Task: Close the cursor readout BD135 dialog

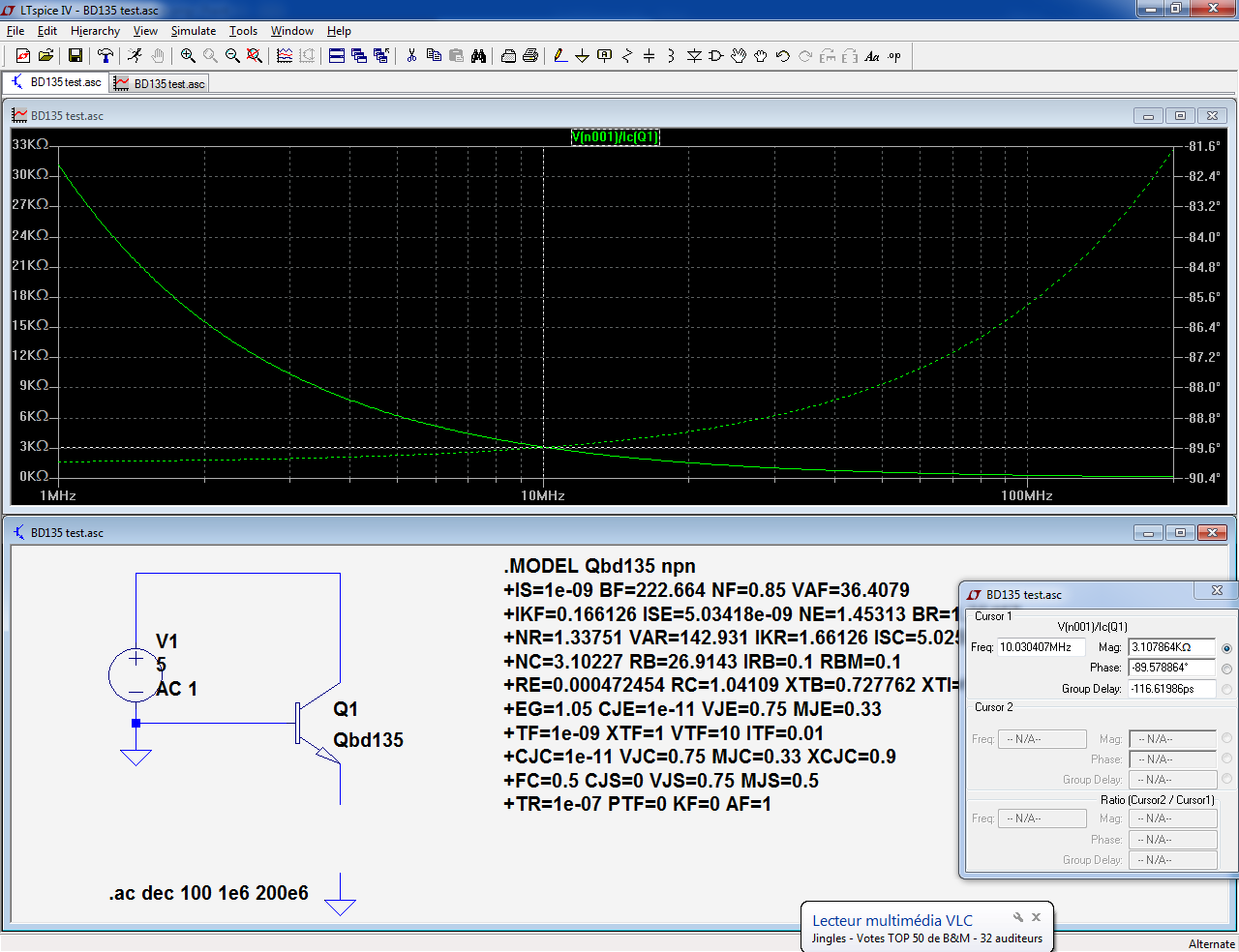Action: coord(1217,590)
